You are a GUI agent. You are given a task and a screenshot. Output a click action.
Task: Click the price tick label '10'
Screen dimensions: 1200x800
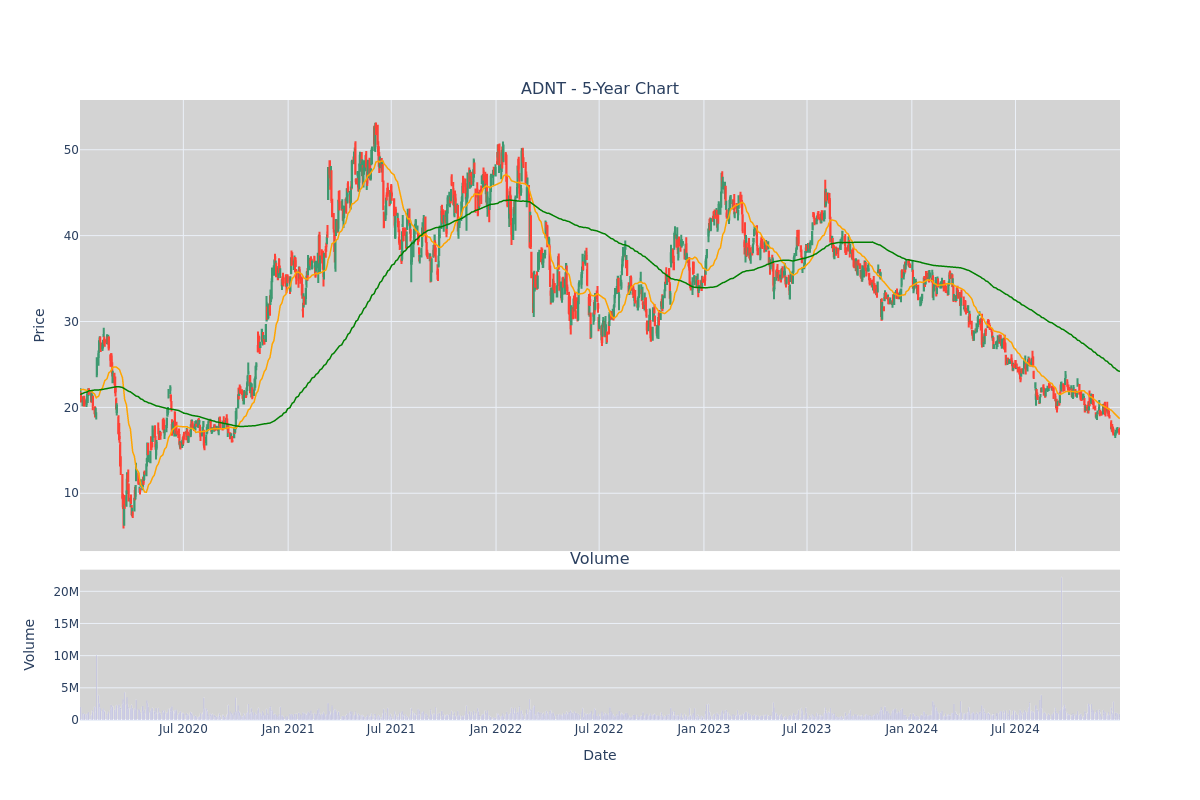[x=71, y=493]
